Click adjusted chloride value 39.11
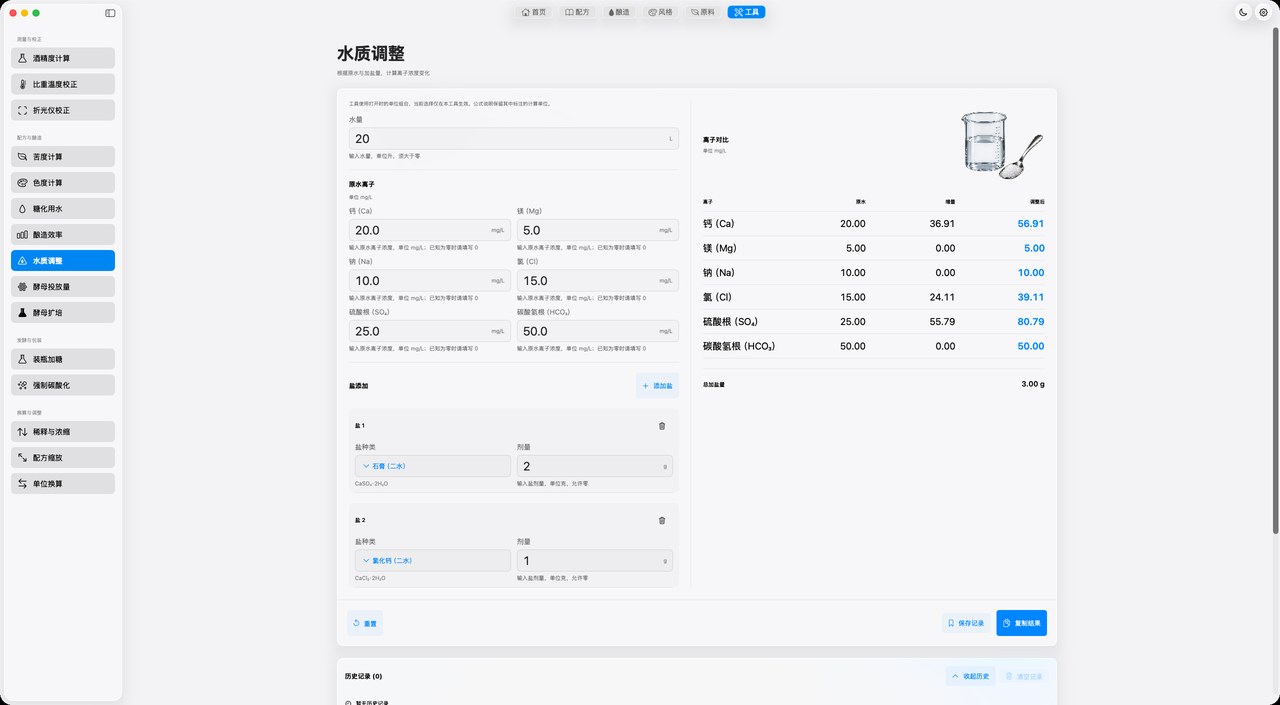1280x705 pixels. [x=1030, y=297]
